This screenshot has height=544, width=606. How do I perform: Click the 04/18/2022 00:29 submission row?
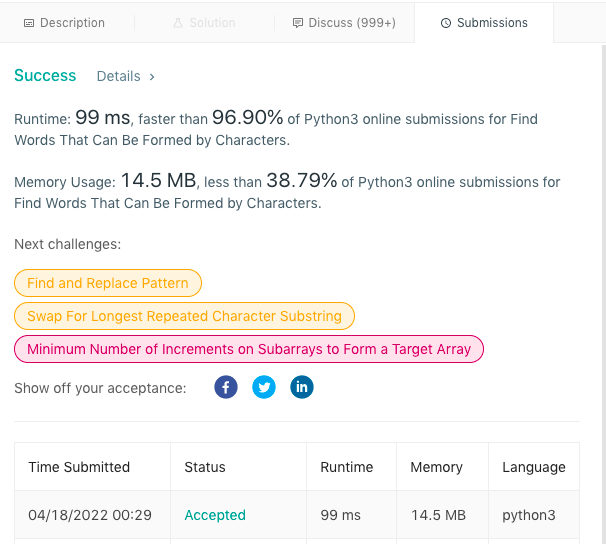click(x=90, y=515)
